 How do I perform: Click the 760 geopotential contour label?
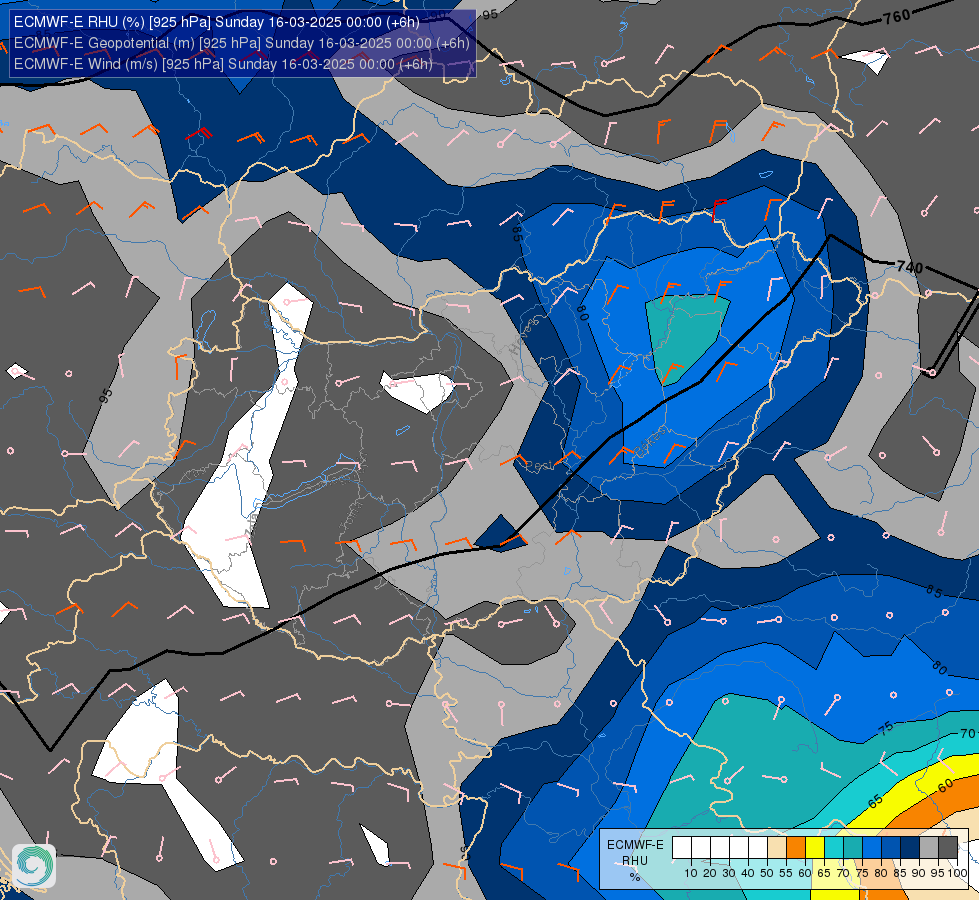[897, 16]
